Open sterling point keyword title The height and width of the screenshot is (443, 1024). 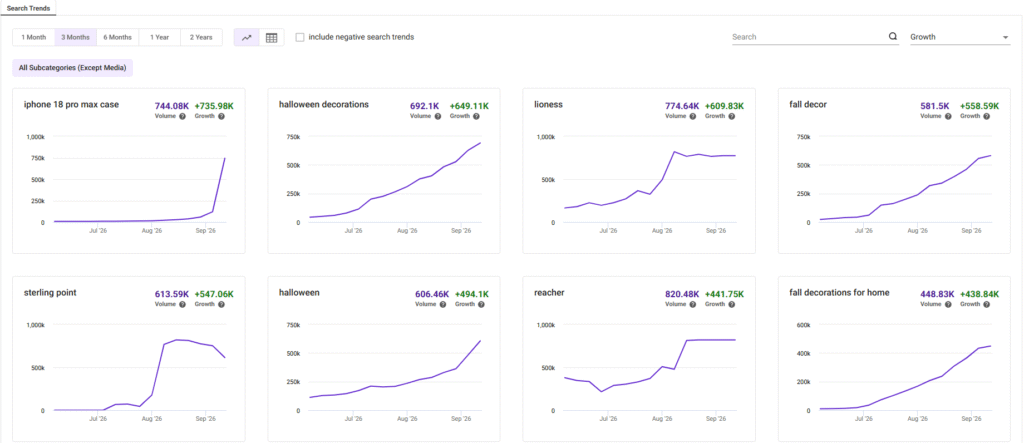pyautogui.click(x=50, y=293)
